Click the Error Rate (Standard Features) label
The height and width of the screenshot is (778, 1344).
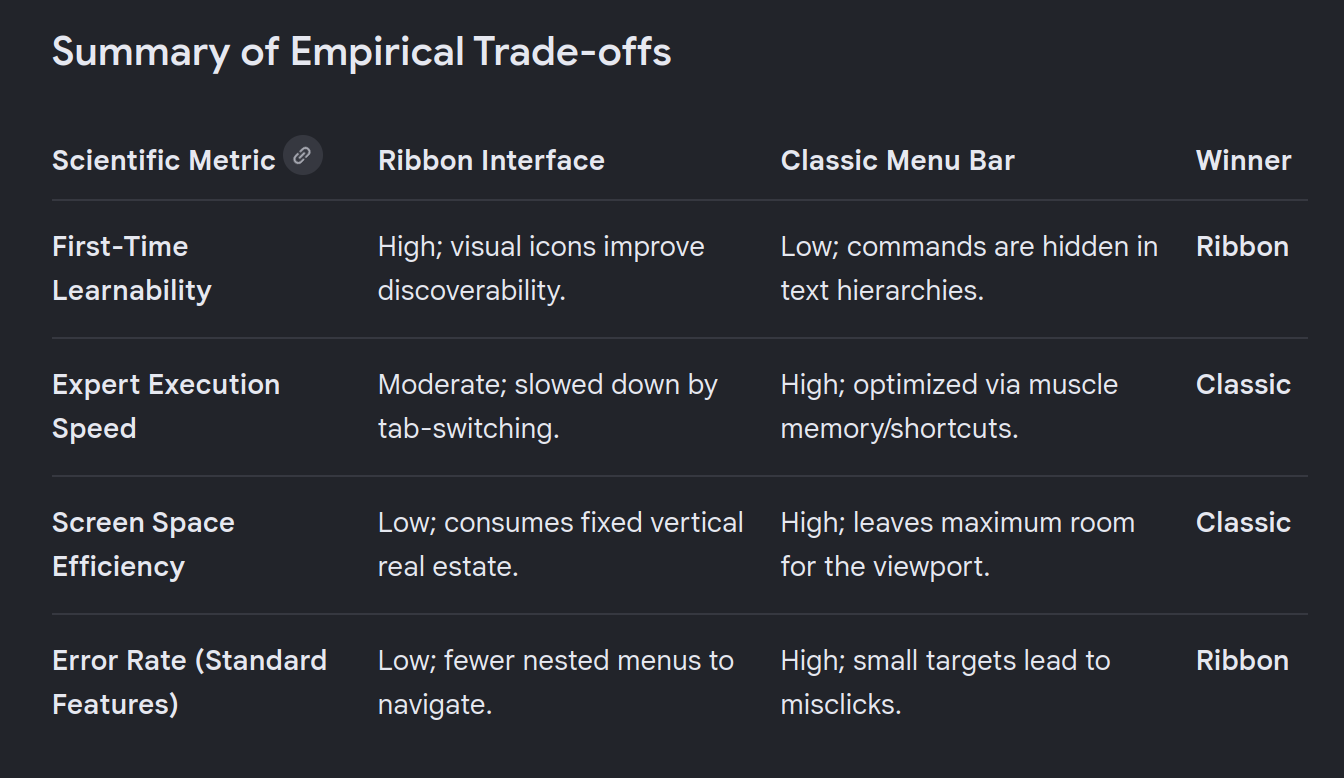point(189,682)
